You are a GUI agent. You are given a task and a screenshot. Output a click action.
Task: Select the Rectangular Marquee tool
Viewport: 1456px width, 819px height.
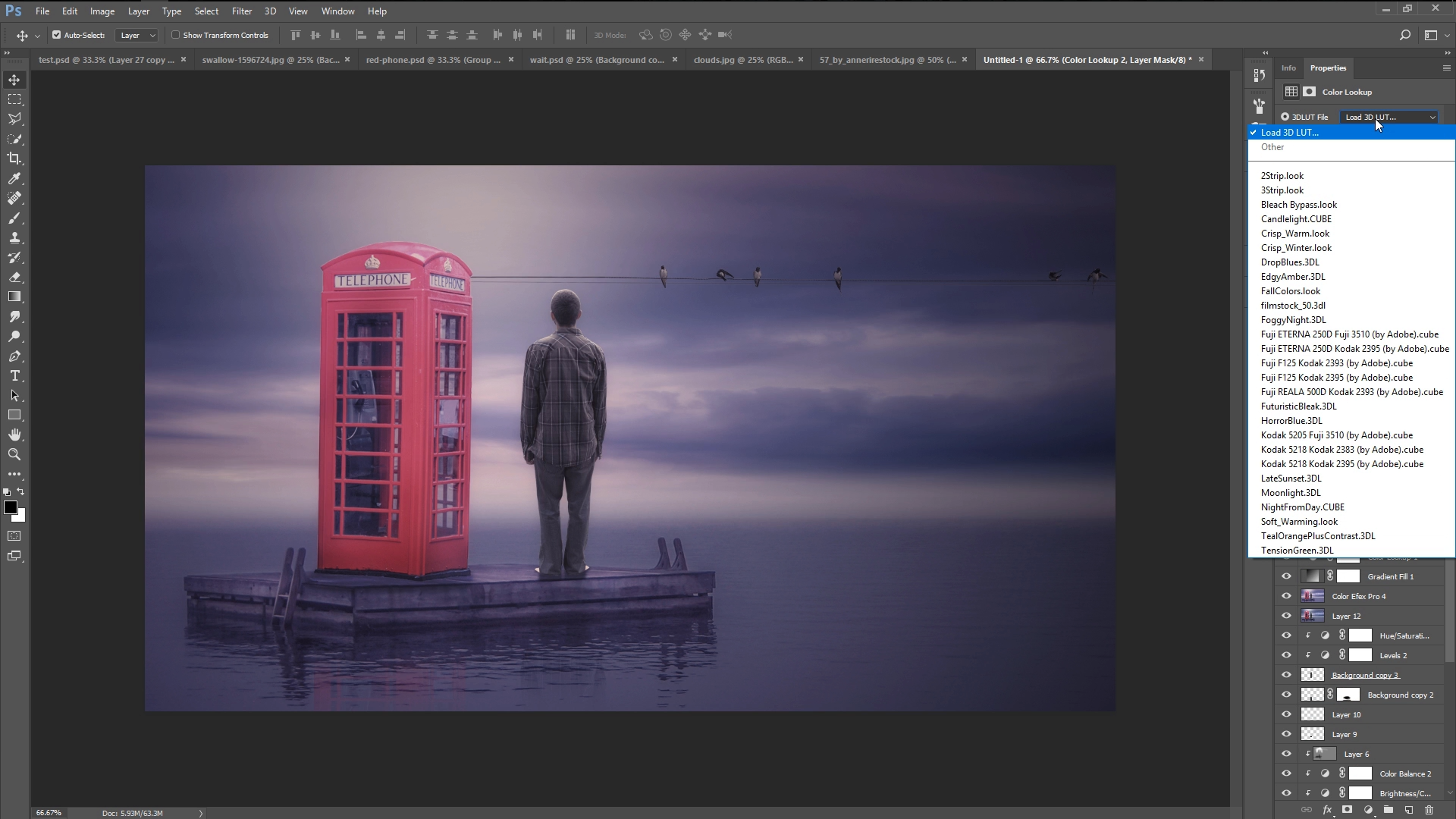coord(14,99)
